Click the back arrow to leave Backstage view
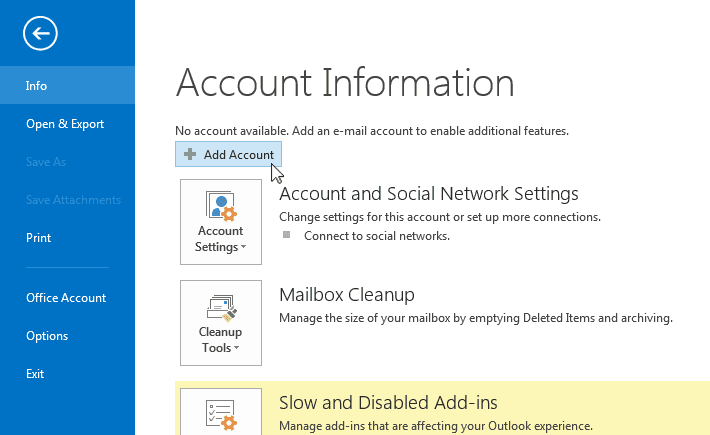Screen dimensions: 710x435 (x=40, y=33)
